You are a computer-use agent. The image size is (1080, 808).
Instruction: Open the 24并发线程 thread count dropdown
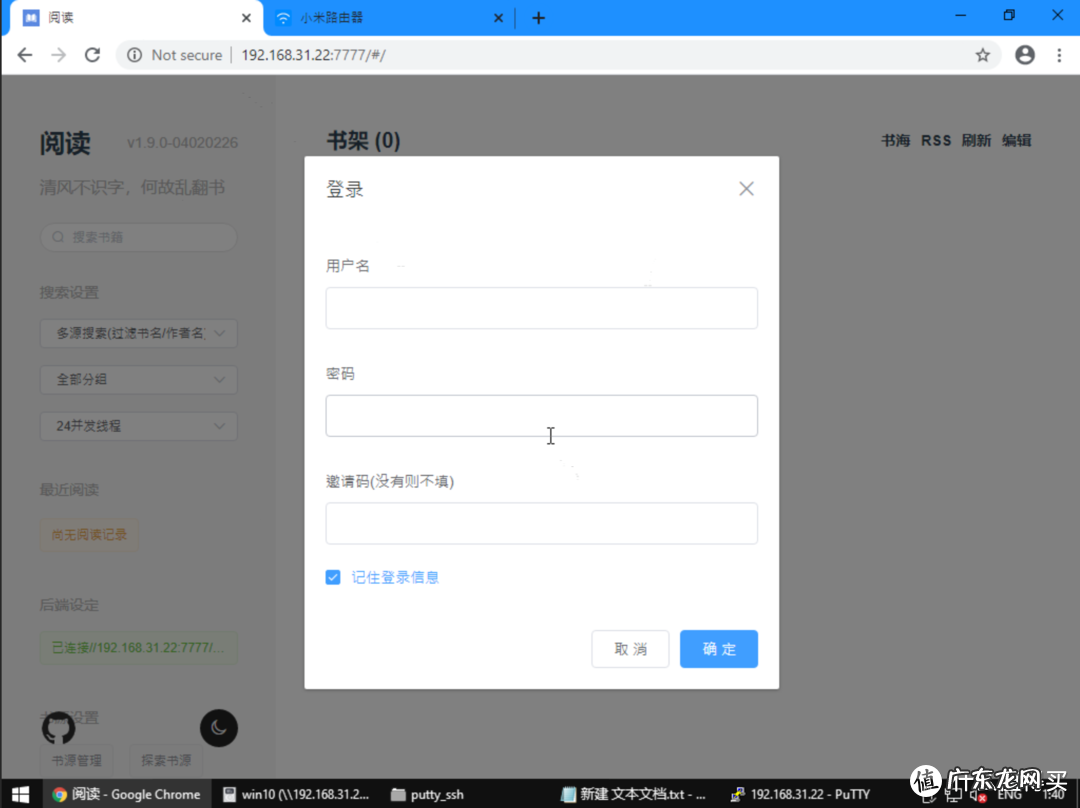coord(138,426)
